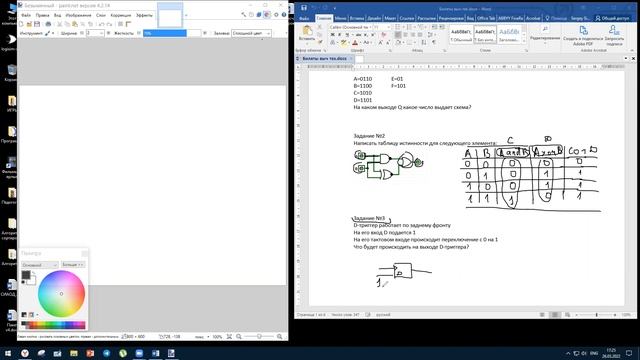Screen dimensions: 640x360
Task: Switch to Вид tab in Word
Action: pyautogui.click(x=470, y=18)
